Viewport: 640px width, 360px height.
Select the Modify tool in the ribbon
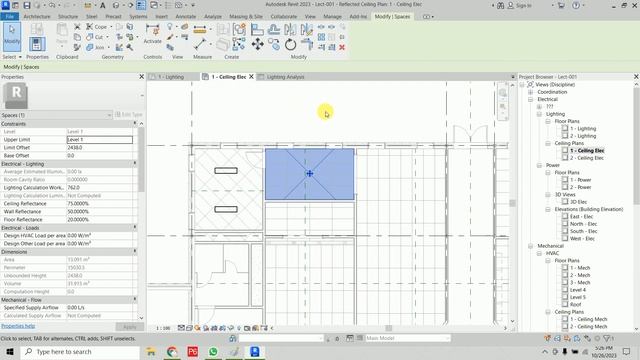click(12, 36)
